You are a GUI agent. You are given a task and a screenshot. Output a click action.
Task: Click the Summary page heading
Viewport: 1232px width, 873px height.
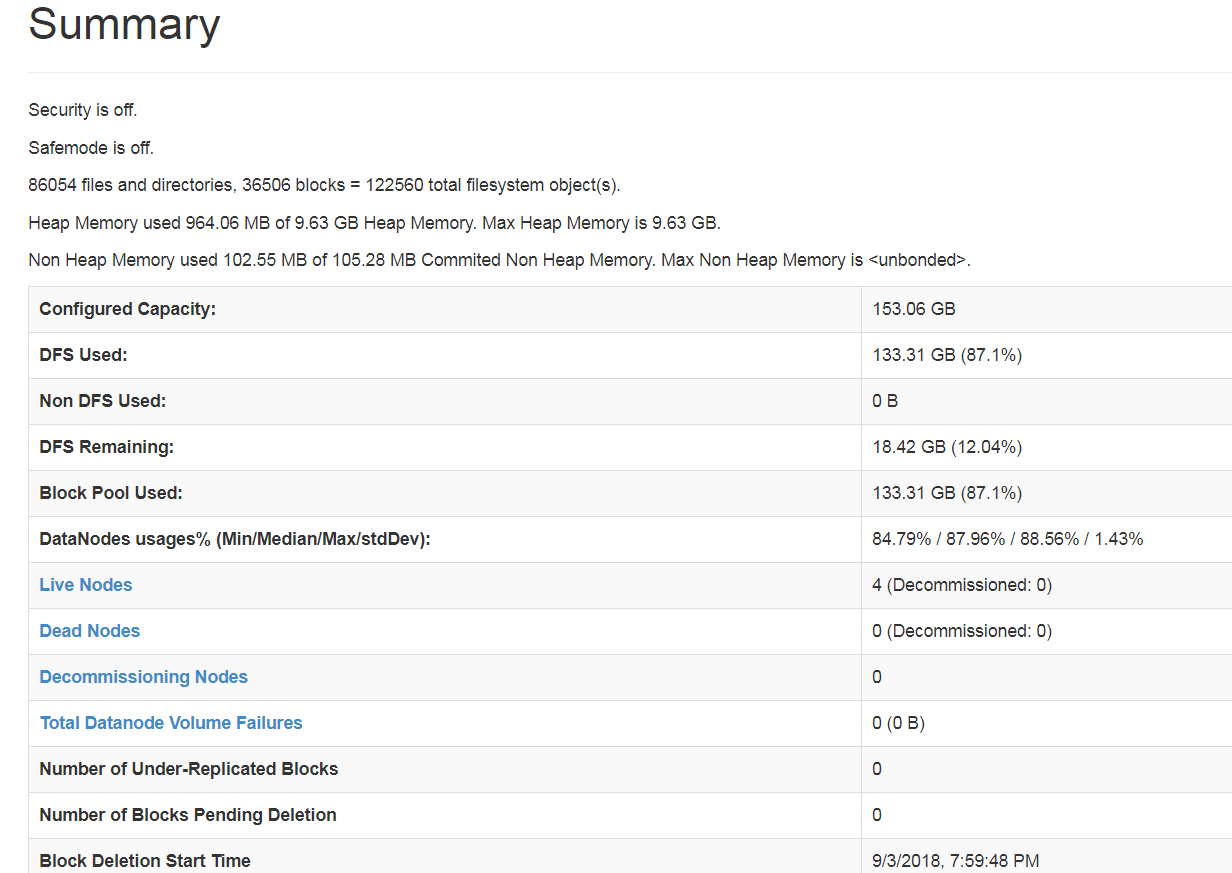click(123, 26)
